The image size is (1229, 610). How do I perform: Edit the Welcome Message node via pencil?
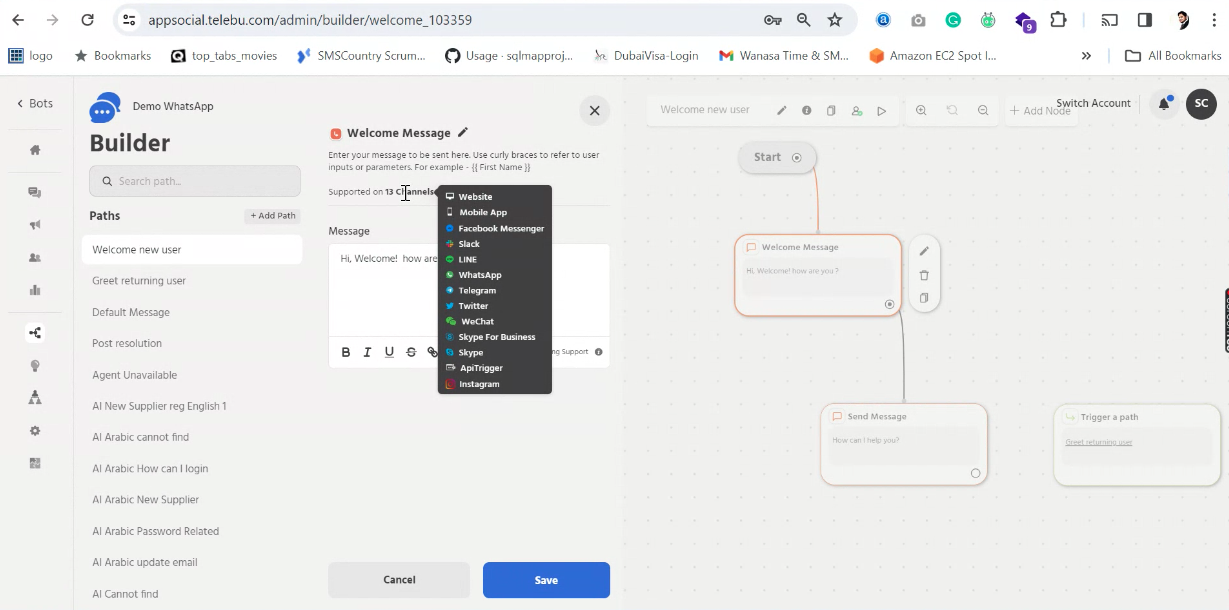tap(924, 251)
